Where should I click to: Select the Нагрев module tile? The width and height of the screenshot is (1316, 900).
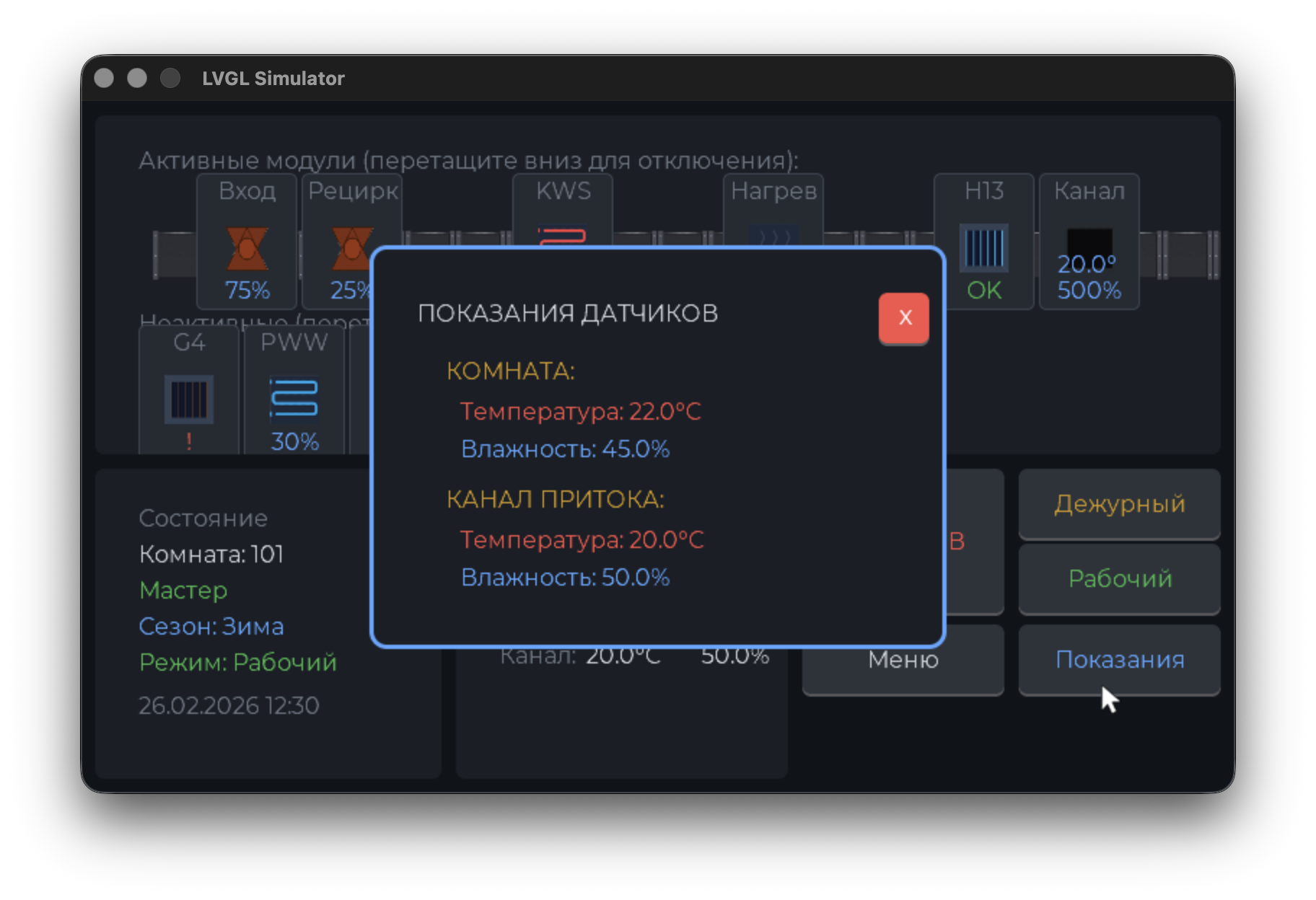[773, 209]
